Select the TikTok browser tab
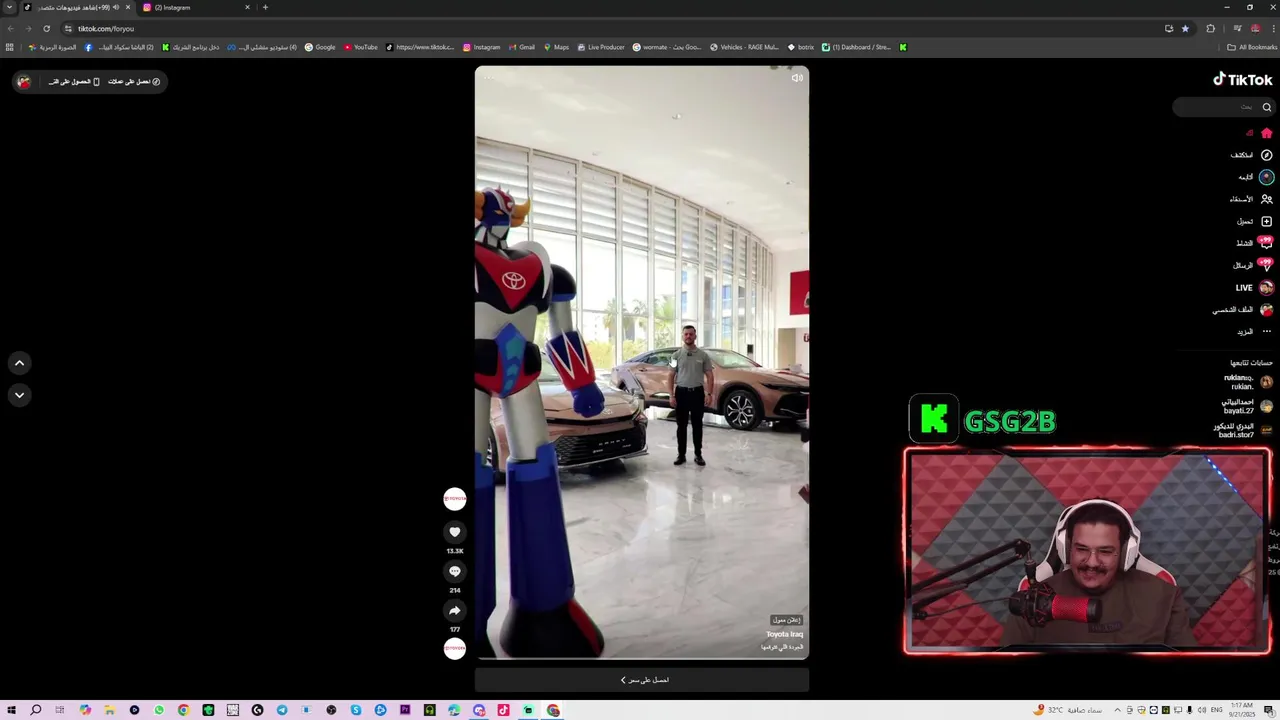Viewport: 1280px width, 720px height. tap(78, 7)
